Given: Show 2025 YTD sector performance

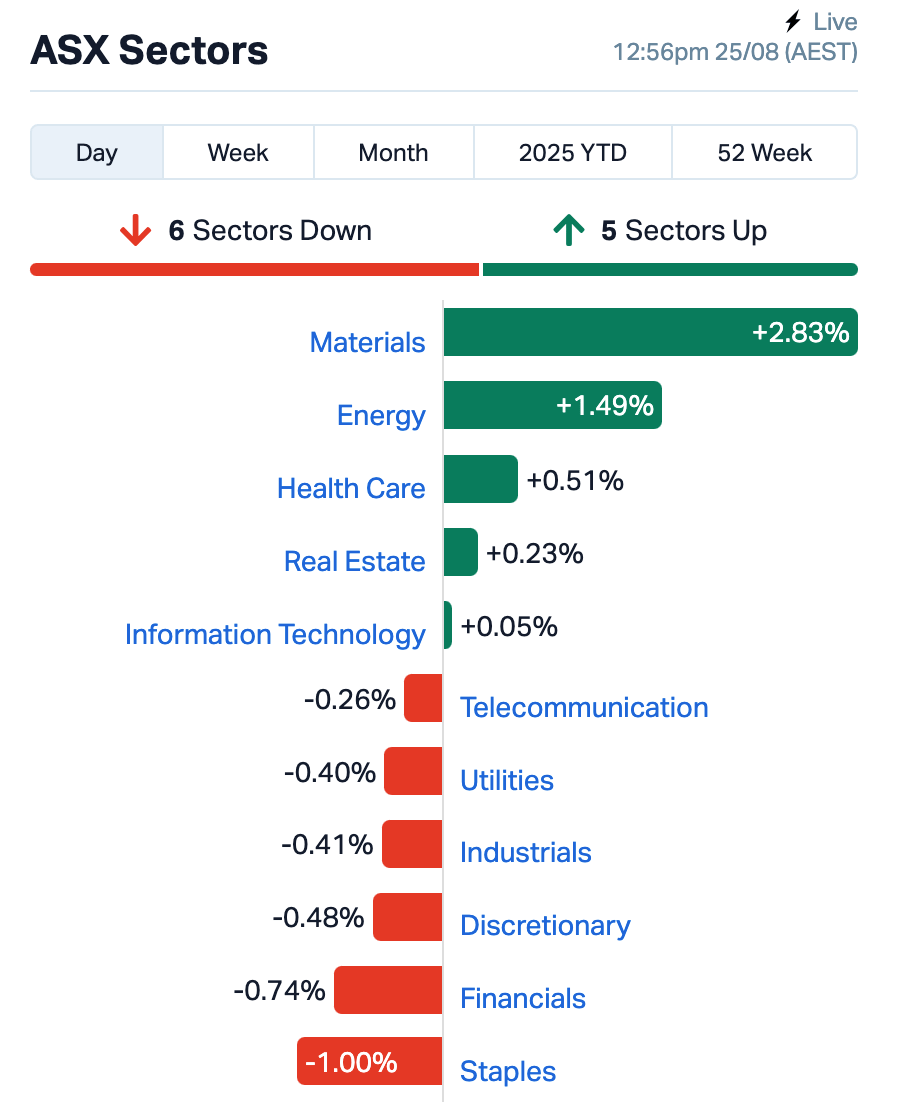Looking at the screenshot, I should point(572,153).
